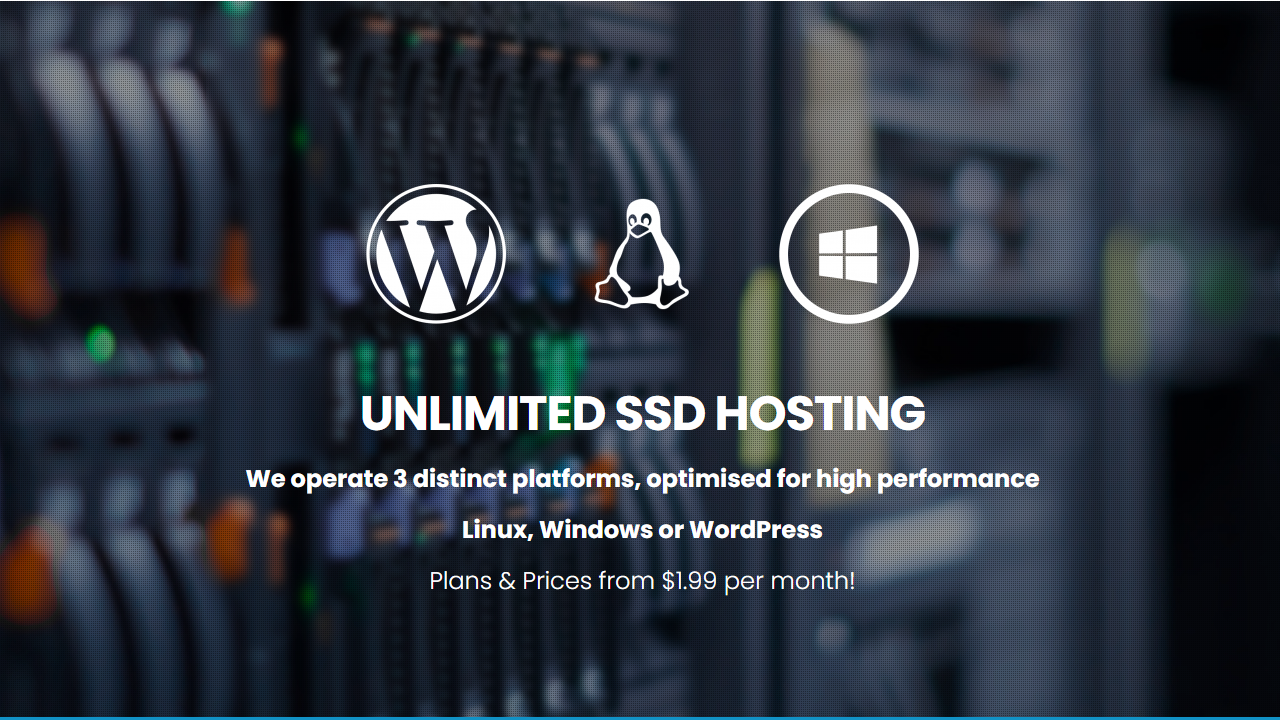The width and height of the screenshot is (1280, 720).
Task: Click the UNLIMITED SSD HOSTING headline
Action: [x=642, y=413]
